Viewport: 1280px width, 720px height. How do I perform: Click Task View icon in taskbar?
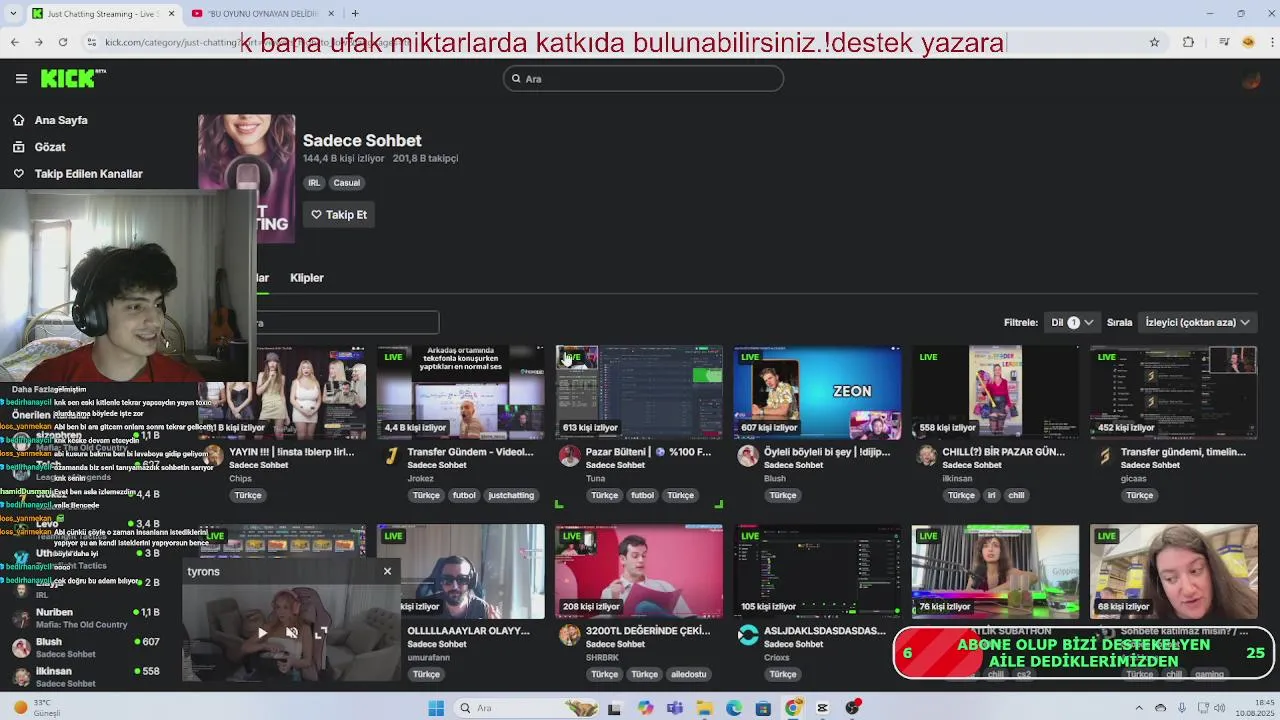click(614, 708)
